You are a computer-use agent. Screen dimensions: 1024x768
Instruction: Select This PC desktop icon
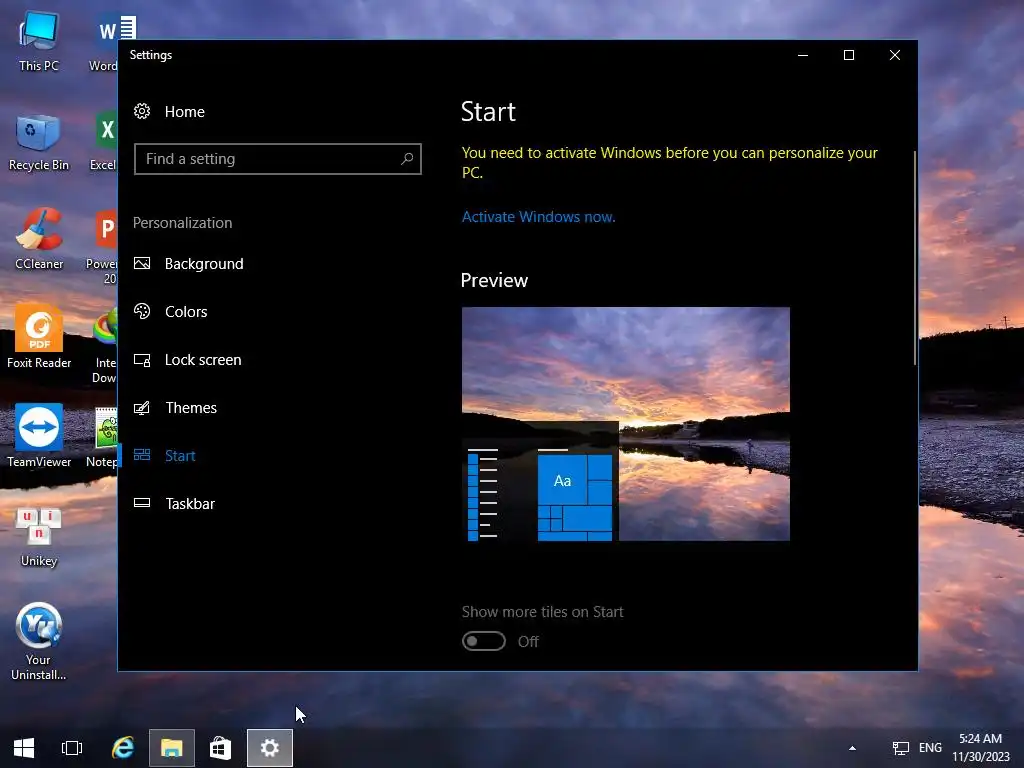[39, 42]
